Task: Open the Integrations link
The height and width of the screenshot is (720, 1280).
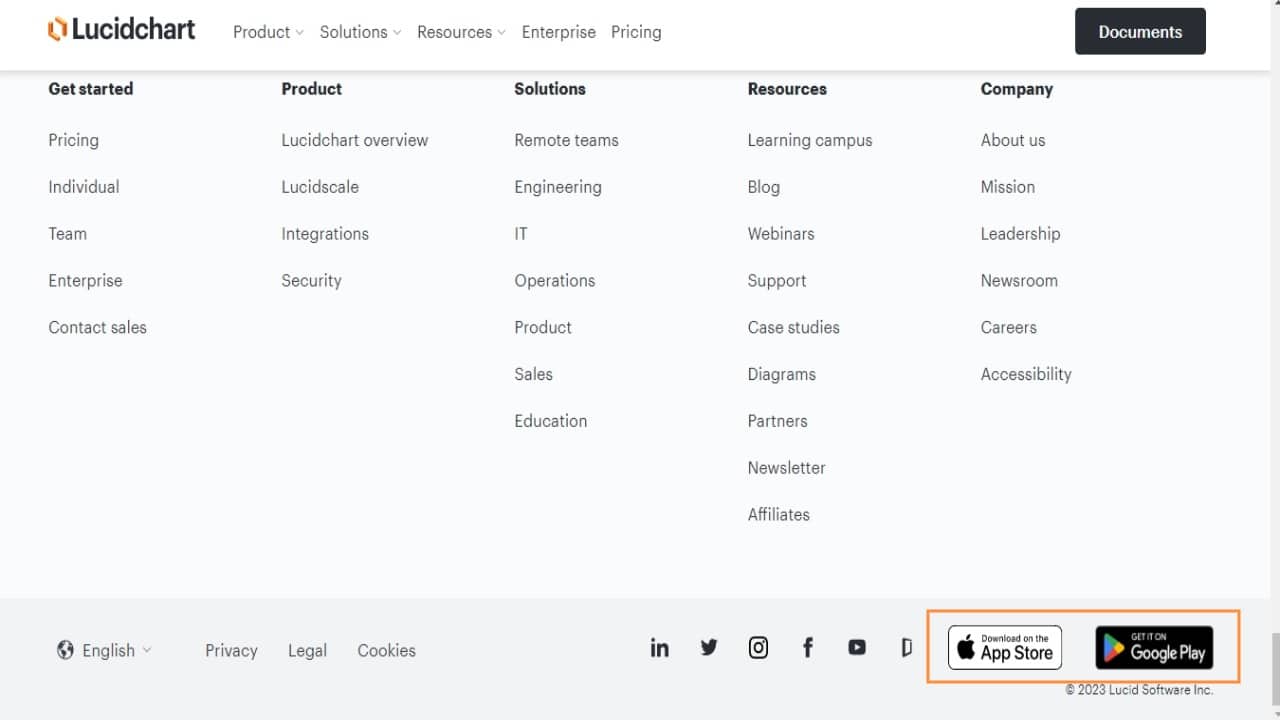Action: click(x=325, y=234)
